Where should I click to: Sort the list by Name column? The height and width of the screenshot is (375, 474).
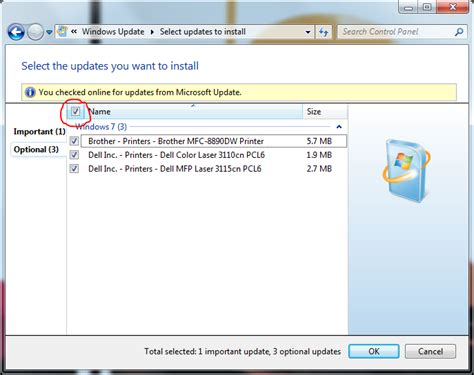pyautogui.click(x=193, y=112)
